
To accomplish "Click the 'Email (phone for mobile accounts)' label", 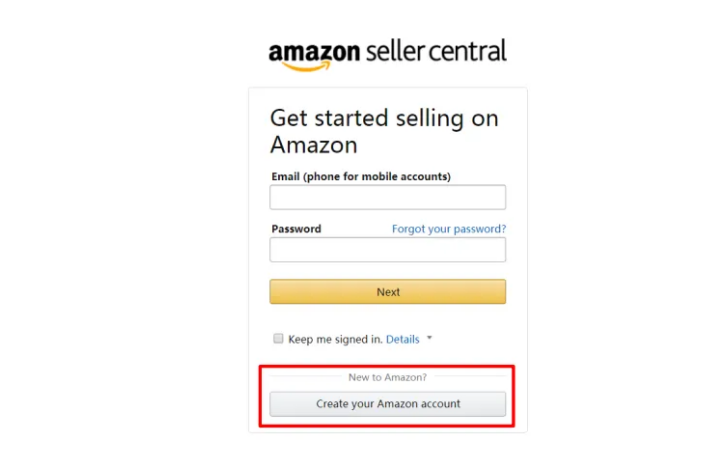I will pos(361,177).
